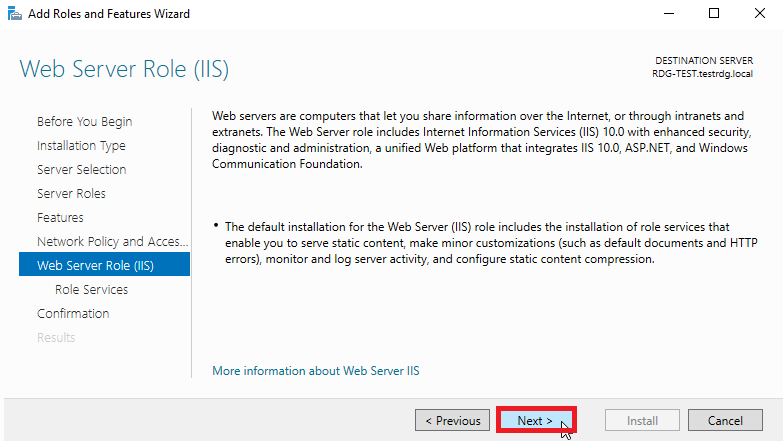The image size is (783, 442).
Task: Maximize the wizard window
Action: pos(714,13)
